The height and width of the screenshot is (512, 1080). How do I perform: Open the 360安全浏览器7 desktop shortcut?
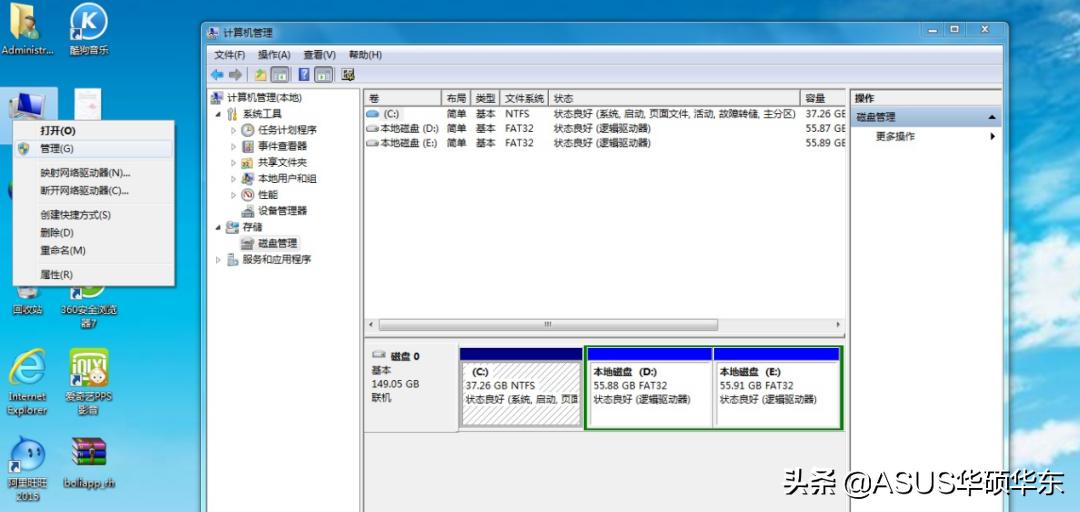(89, 309)
